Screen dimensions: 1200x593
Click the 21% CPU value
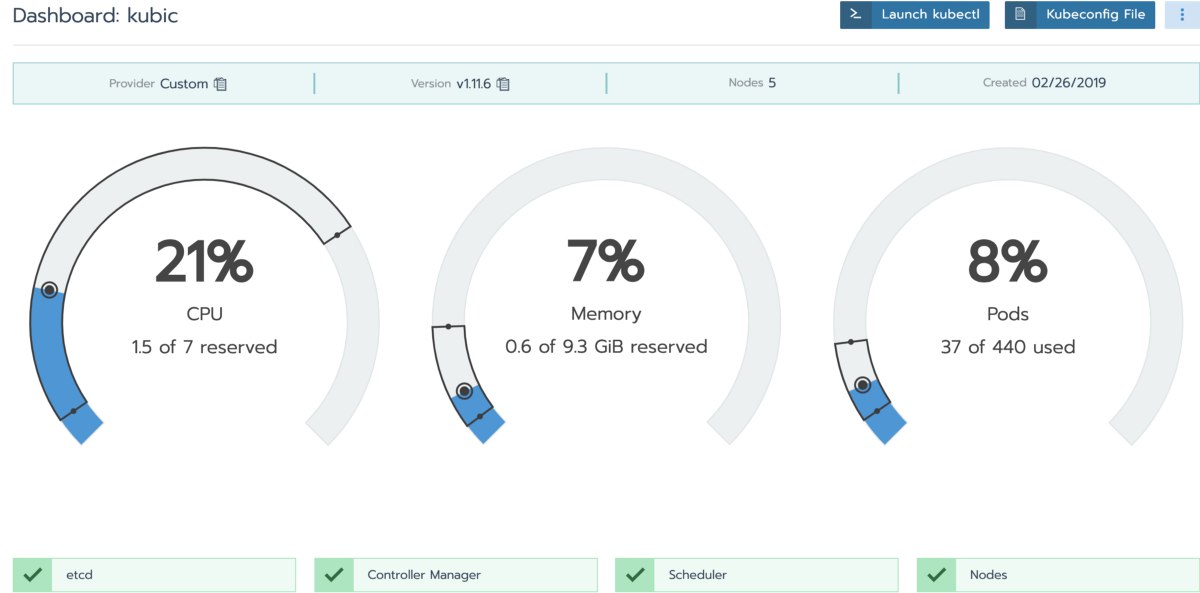204,262
